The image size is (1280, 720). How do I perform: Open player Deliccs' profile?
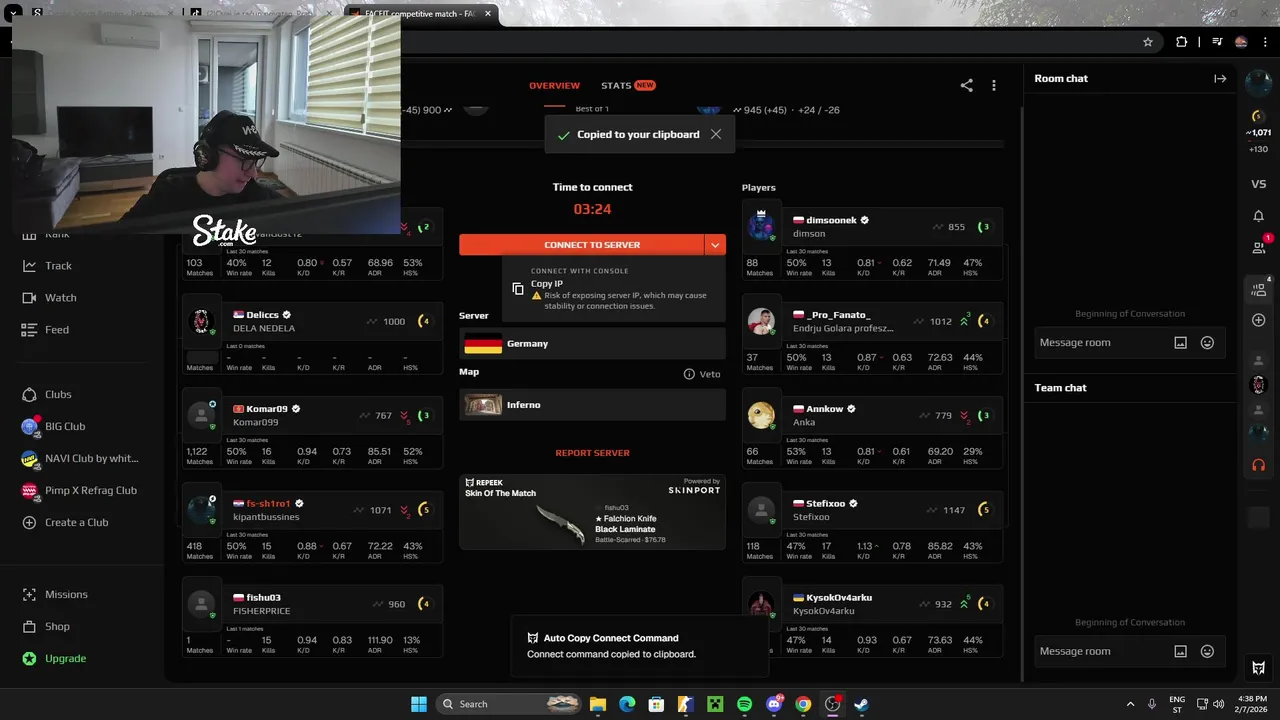(262, 315)
